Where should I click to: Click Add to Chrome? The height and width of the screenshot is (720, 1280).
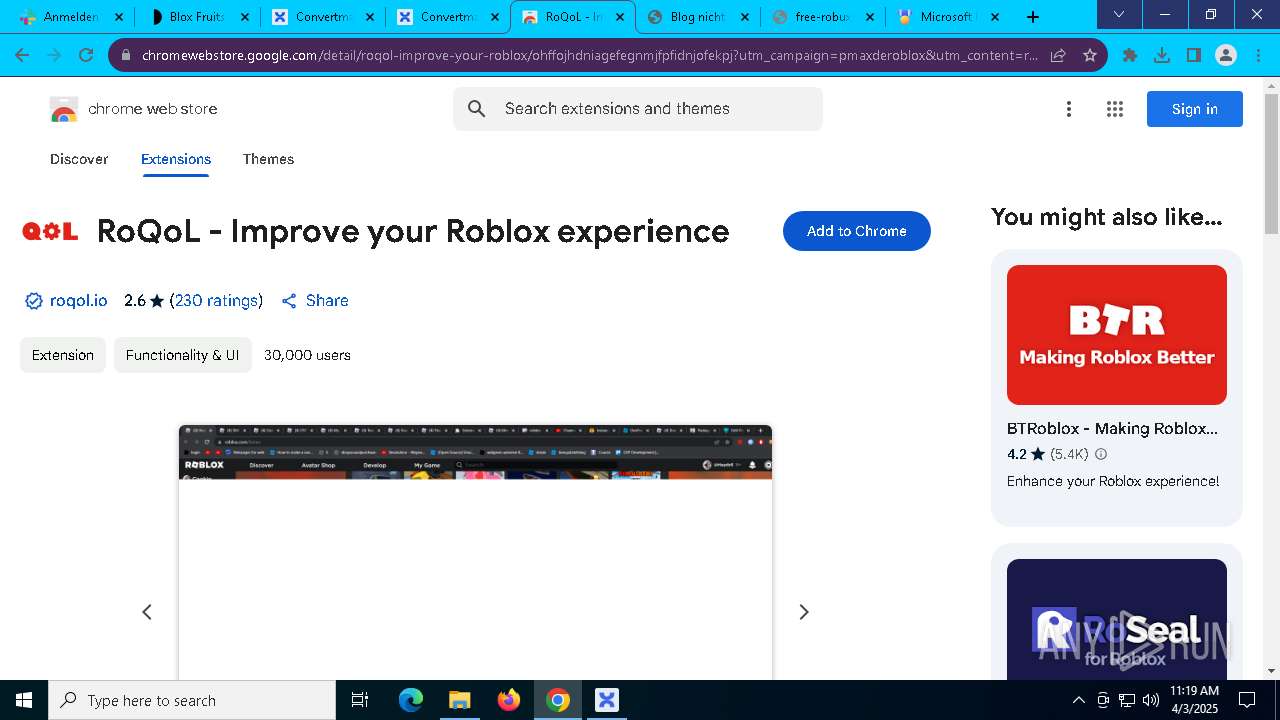857,231
